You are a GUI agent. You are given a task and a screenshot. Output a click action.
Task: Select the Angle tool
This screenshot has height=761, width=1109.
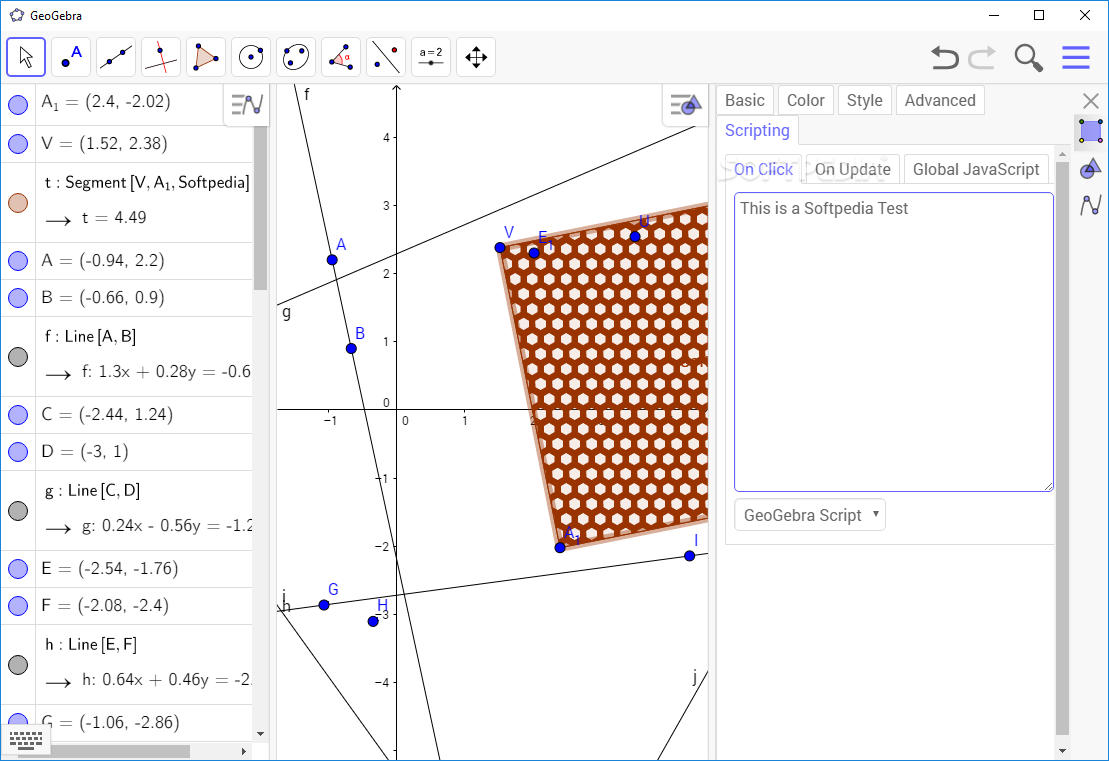pyautogui.click(x=341, y=57)
